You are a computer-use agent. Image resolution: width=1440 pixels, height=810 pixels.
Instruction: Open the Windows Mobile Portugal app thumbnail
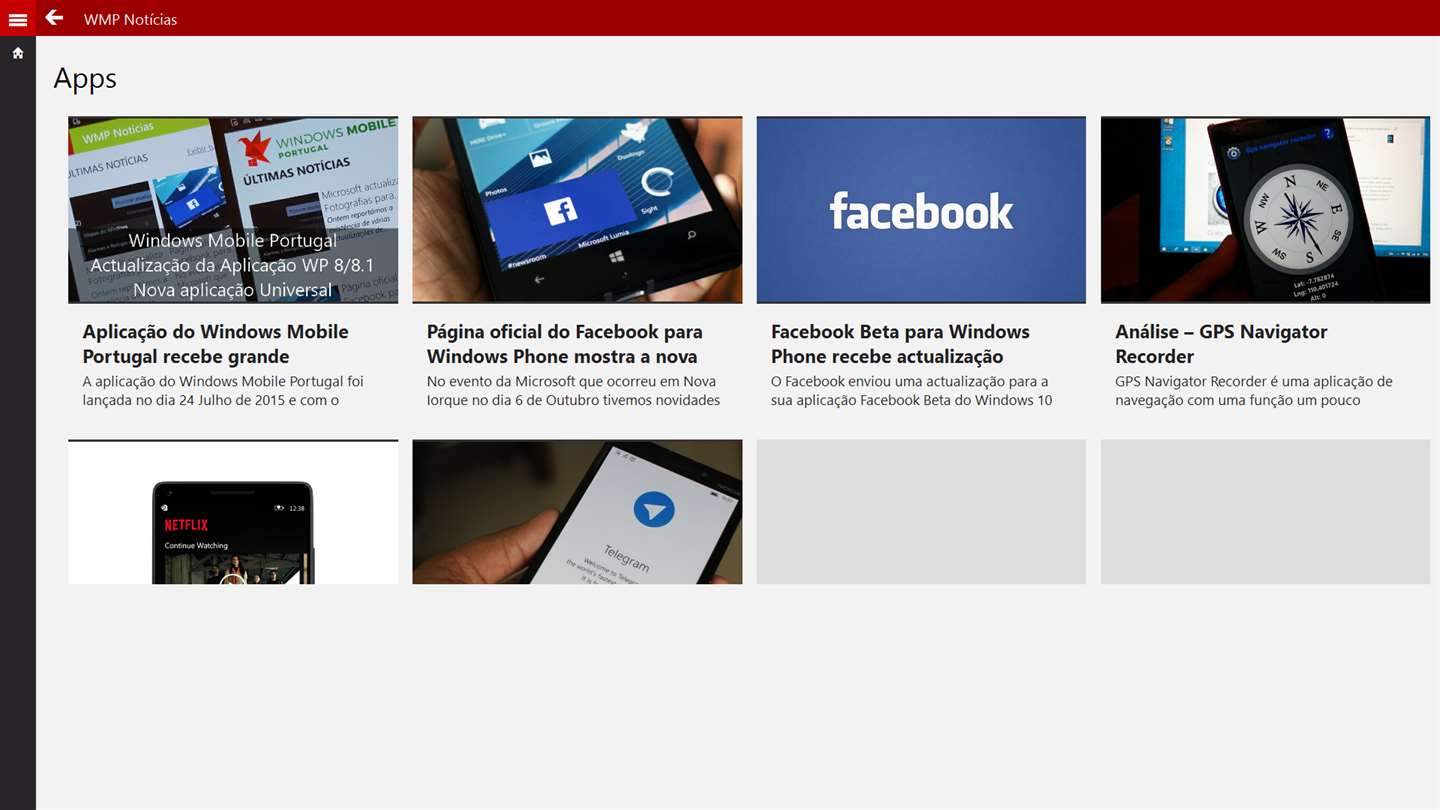pos(233,210)
